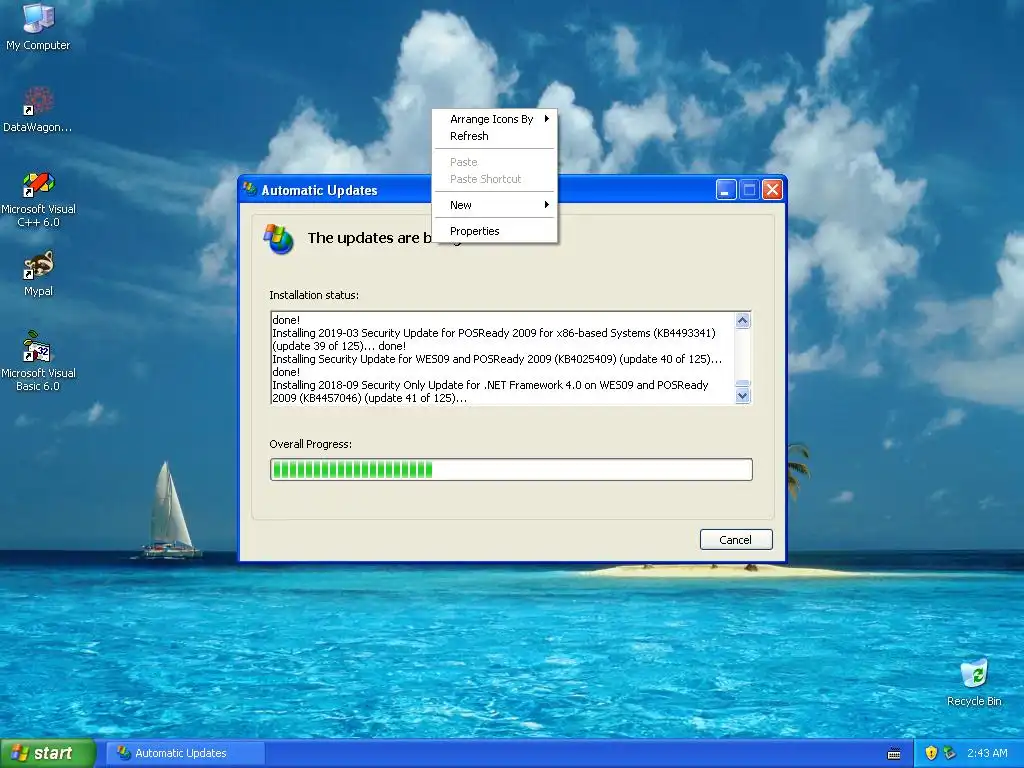Screen dimensions: 1024x768
Task: Click the Installation status label
Action: pyautogui.click(x=314, y=295)
